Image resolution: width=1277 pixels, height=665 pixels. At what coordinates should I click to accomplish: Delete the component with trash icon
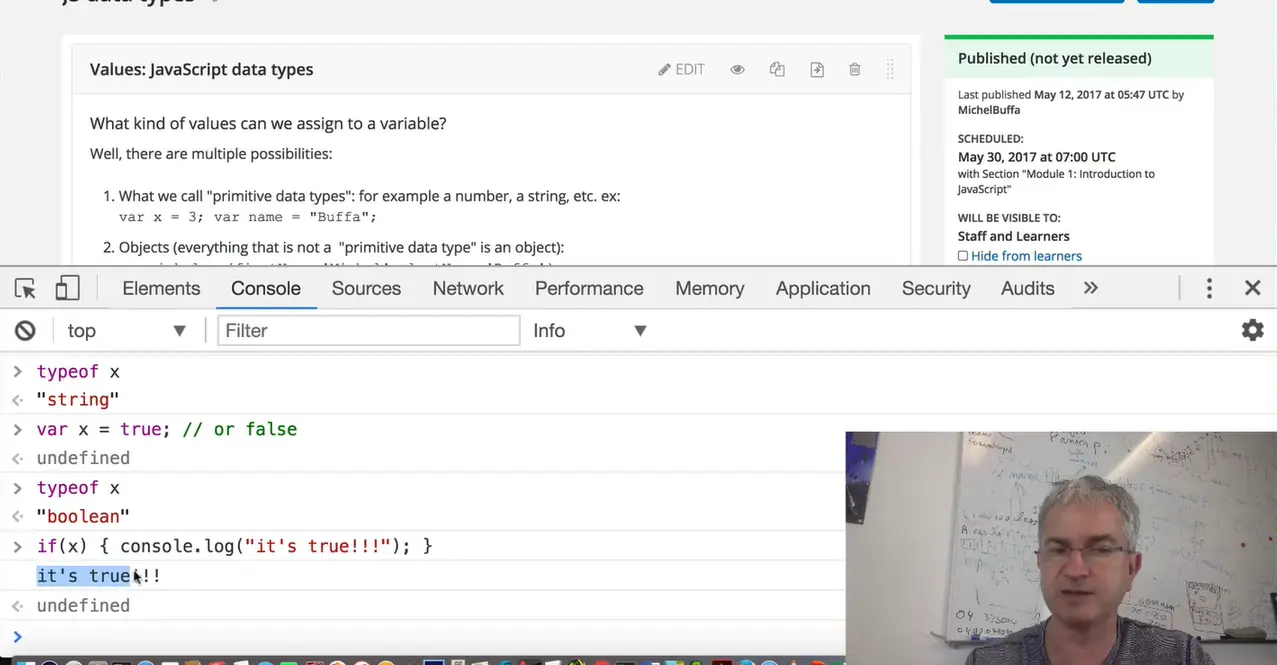[855, 69]
